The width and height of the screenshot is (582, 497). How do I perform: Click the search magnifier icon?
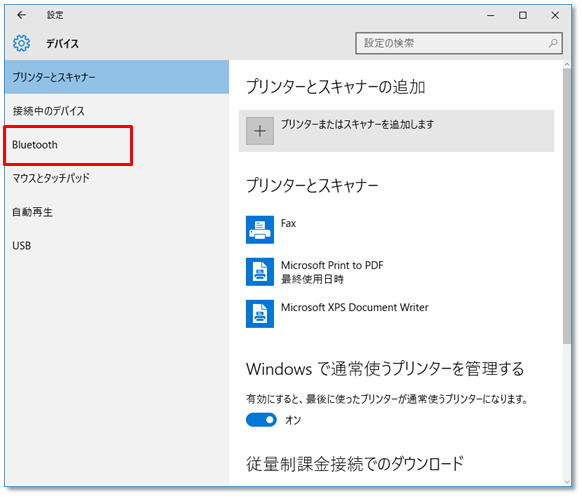pyautogui.click(x=553, y=43)
